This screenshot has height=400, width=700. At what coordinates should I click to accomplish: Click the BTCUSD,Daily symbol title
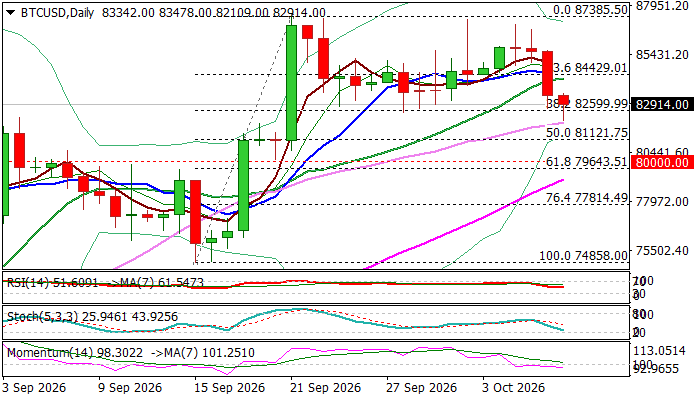point(57,12)
